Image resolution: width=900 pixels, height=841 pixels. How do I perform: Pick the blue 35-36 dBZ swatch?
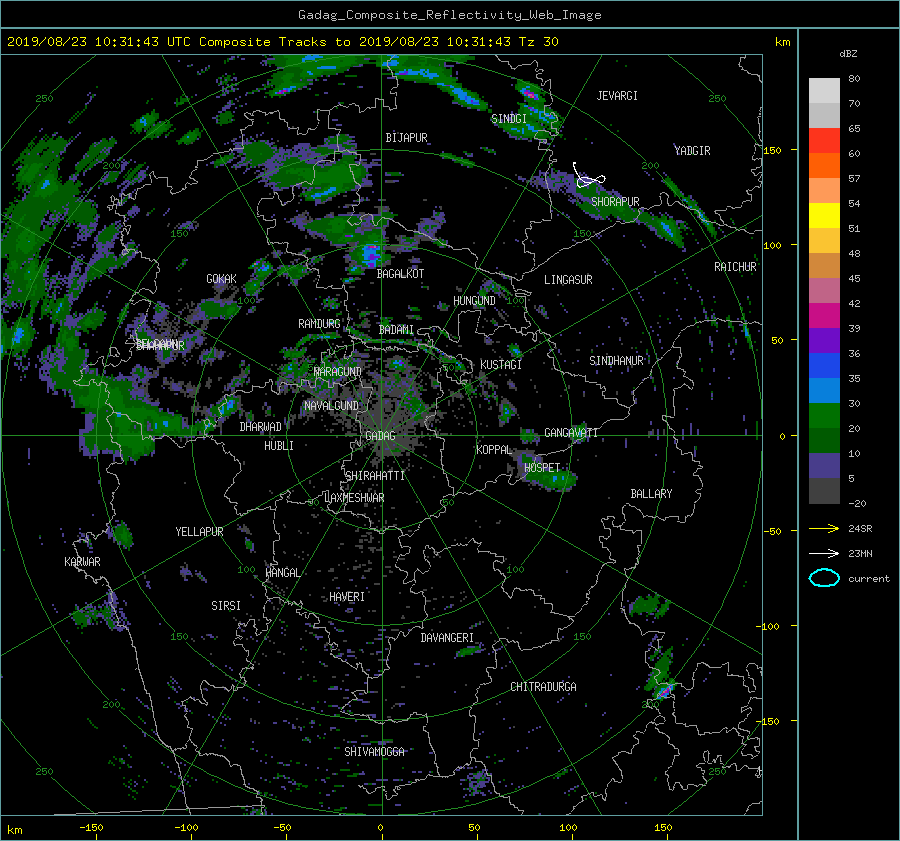pyautogui.click(x=824, y=366)
